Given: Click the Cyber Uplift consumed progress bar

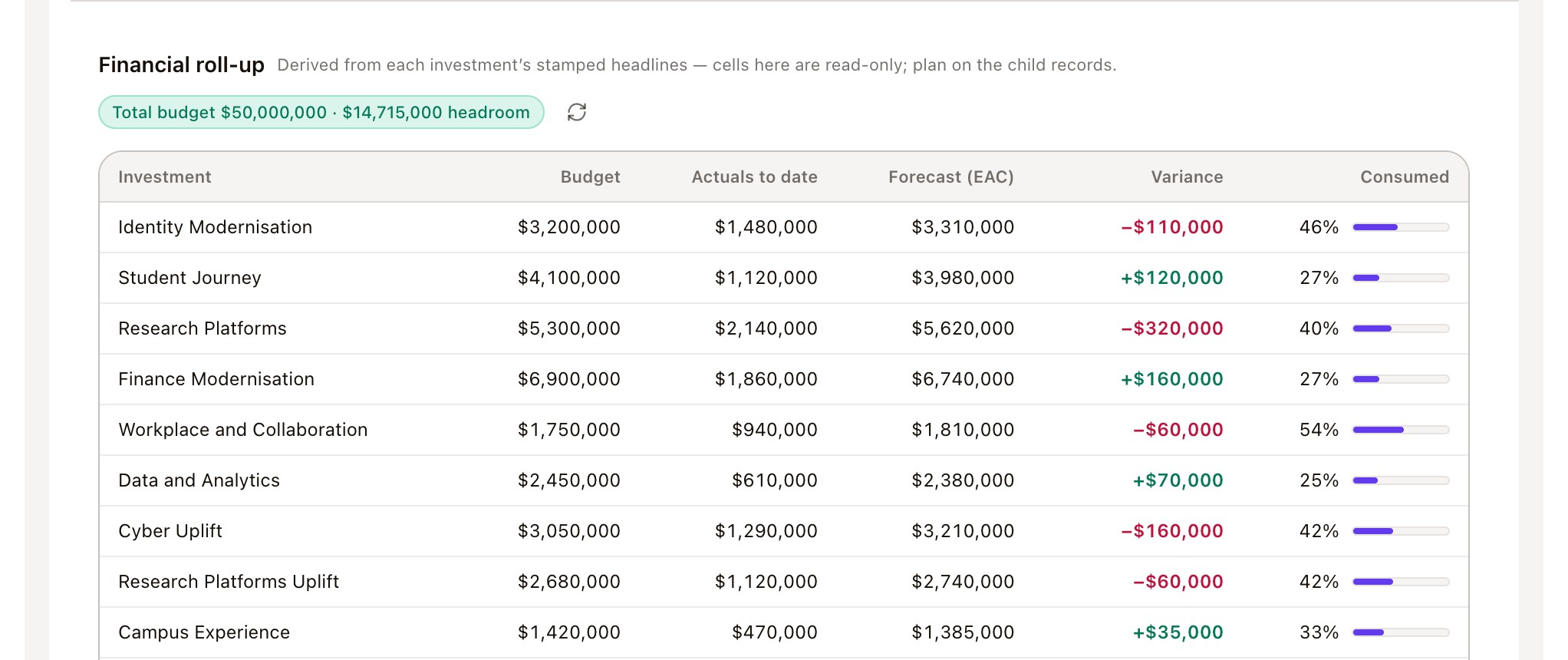Looking at the screenshot, I should pyautogui.click(x=1401, y=531).
